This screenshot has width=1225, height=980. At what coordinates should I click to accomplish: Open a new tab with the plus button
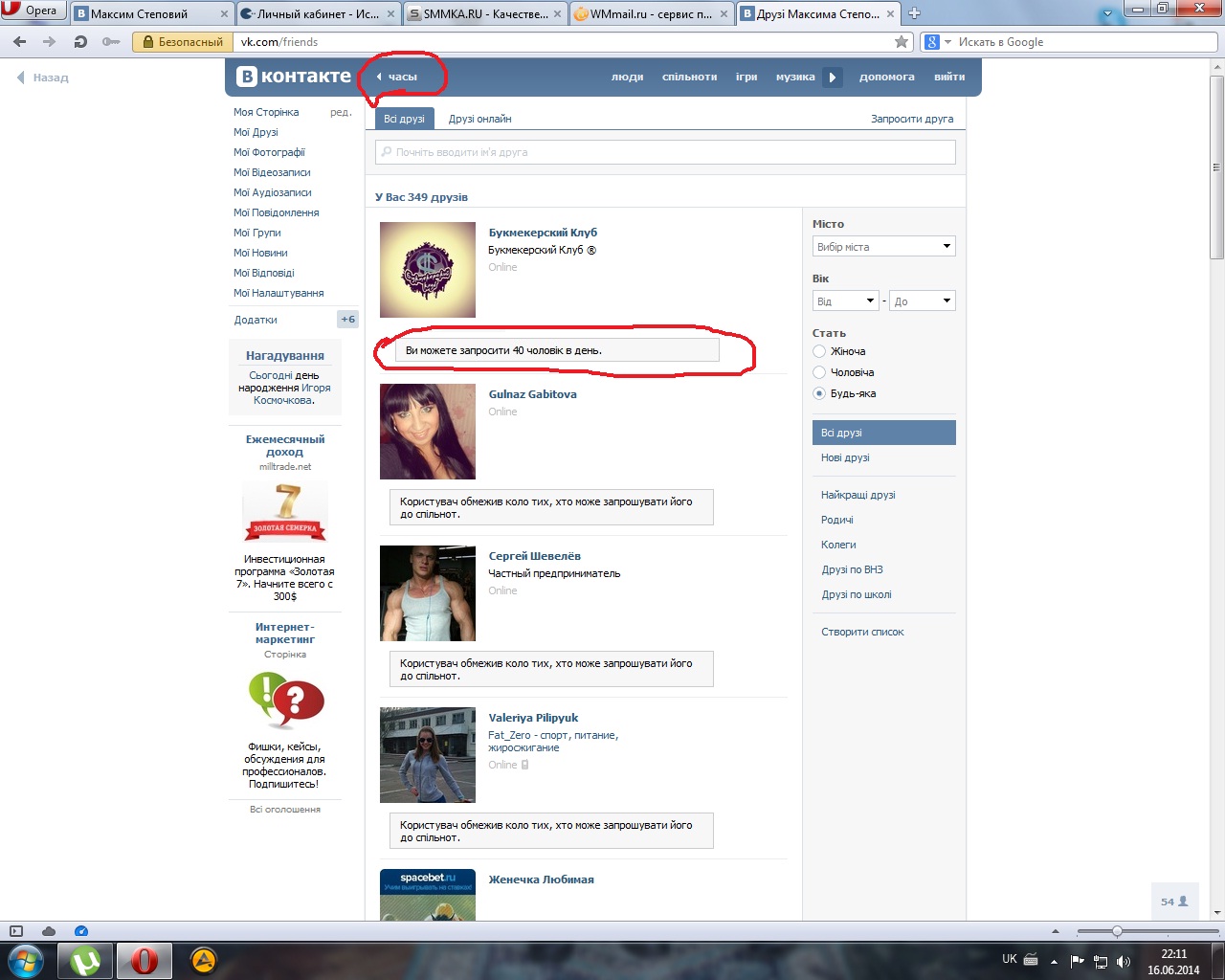(x=914, y=13)
